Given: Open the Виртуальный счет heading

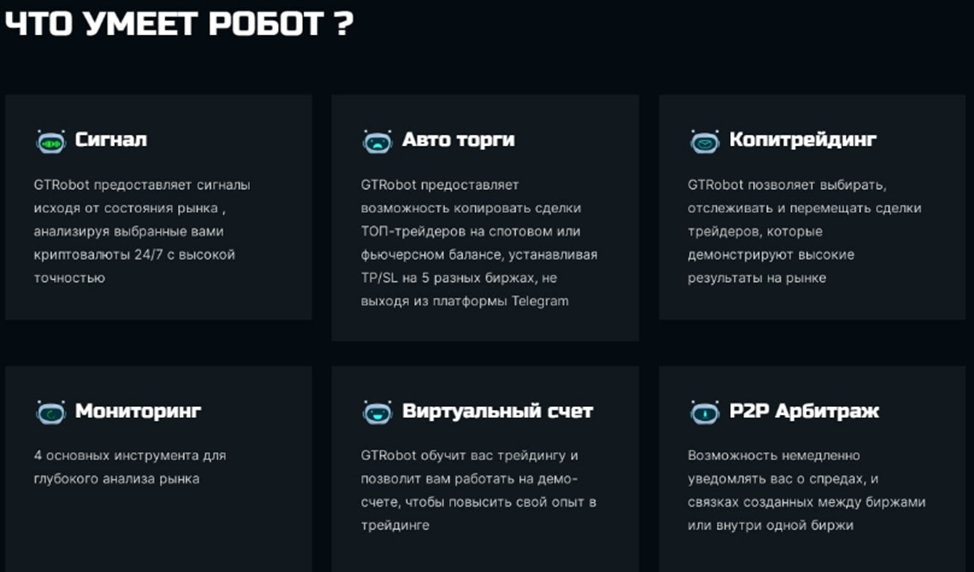Looking at the screenshot, I should 497,411.
